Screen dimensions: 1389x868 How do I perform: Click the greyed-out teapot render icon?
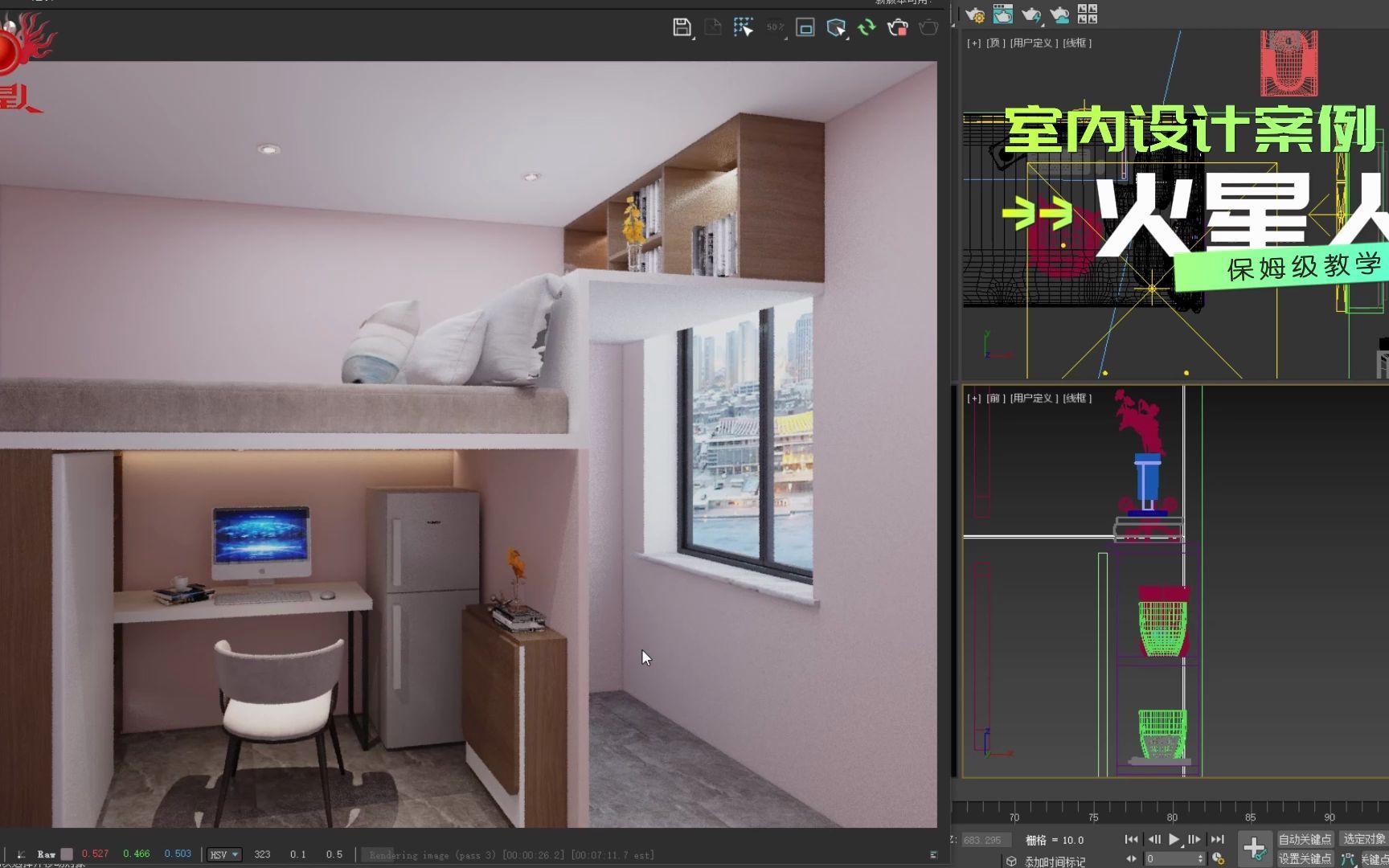(x=928, y=27)
